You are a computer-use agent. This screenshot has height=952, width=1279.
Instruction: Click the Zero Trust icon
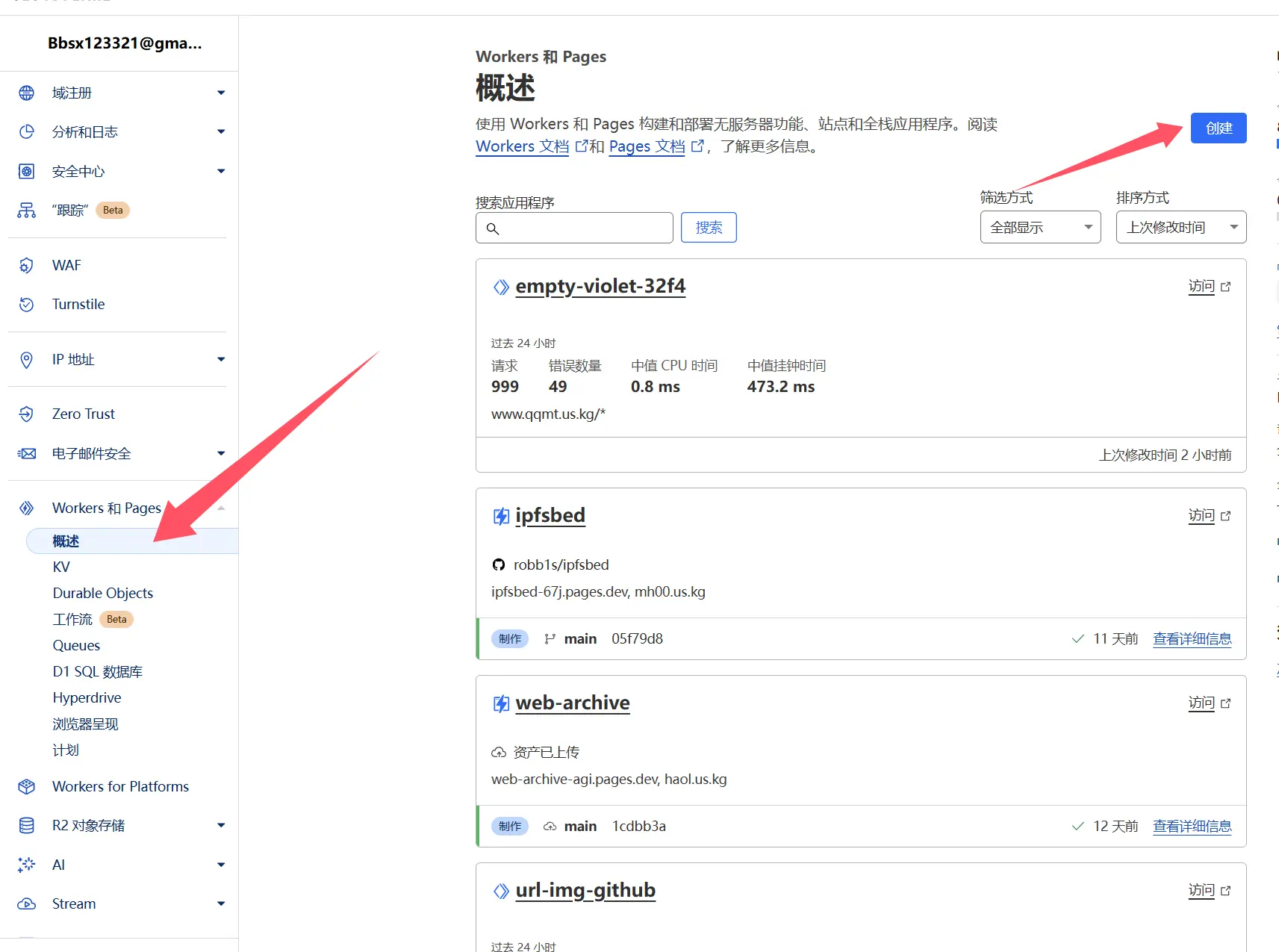[x=27, y=414]
